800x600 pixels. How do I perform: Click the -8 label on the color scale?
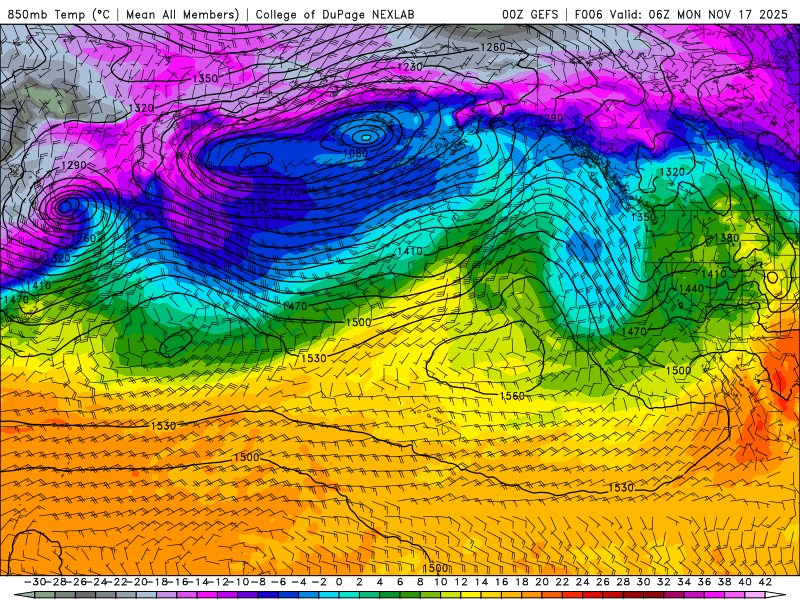click(x=258, y=582)
